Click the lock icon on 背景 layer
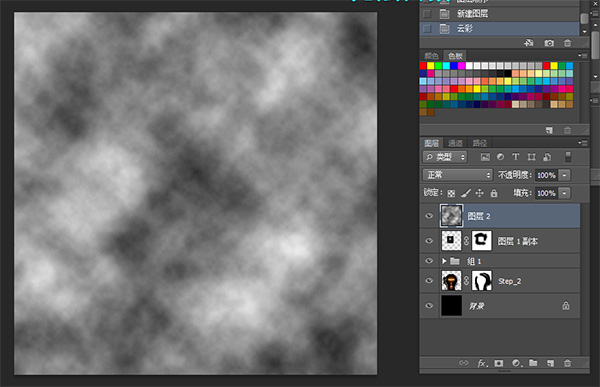Viewport: 600px width, 387px height. click(x=566, y=305)
